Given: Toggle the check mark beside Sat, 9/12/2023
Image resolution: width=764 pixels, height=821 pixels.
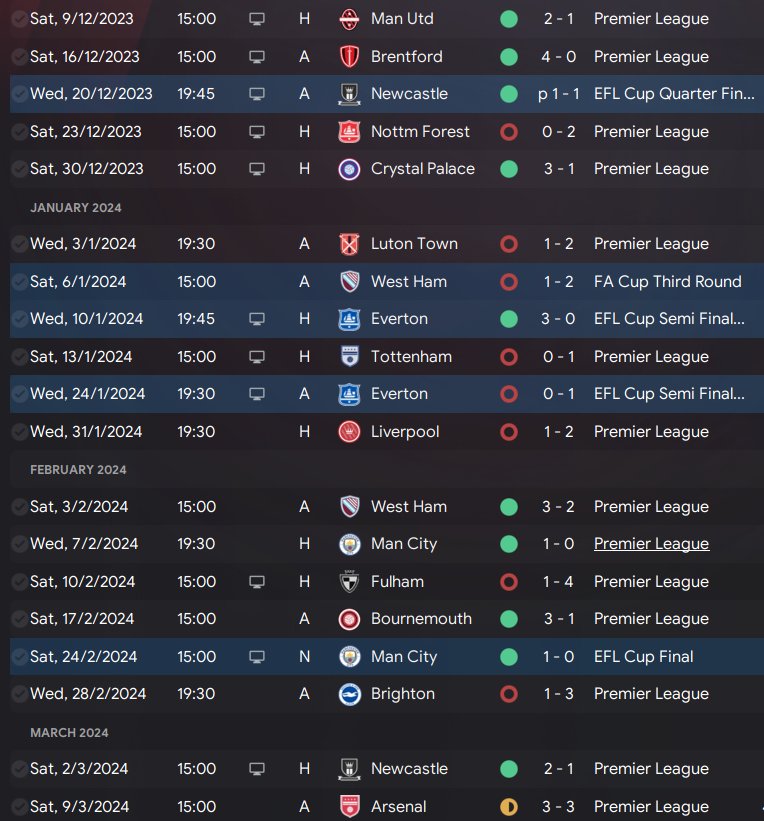Looking at the screenshot, I should 19,19.
